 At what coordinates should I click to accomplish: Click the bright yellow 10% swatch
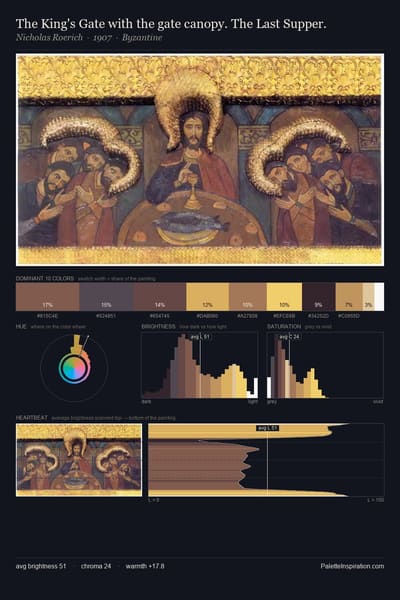(x=284, y=297)
